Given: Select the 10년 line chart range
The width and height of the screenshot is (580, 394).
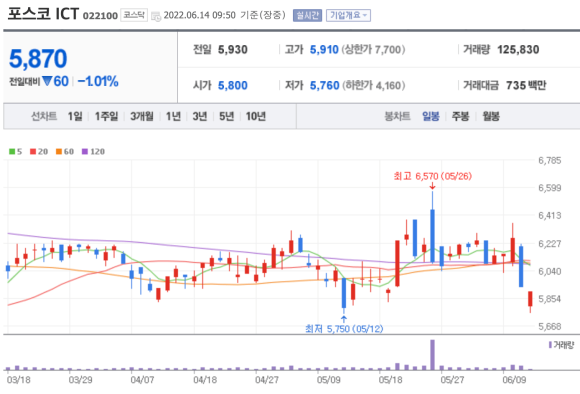Looking at the screenshot, I should point(256,117).
